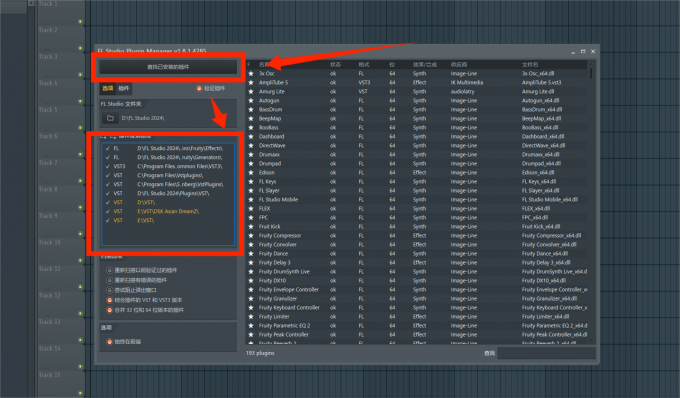Toggle favorite star for FLEX

click(x=251, y=209)
